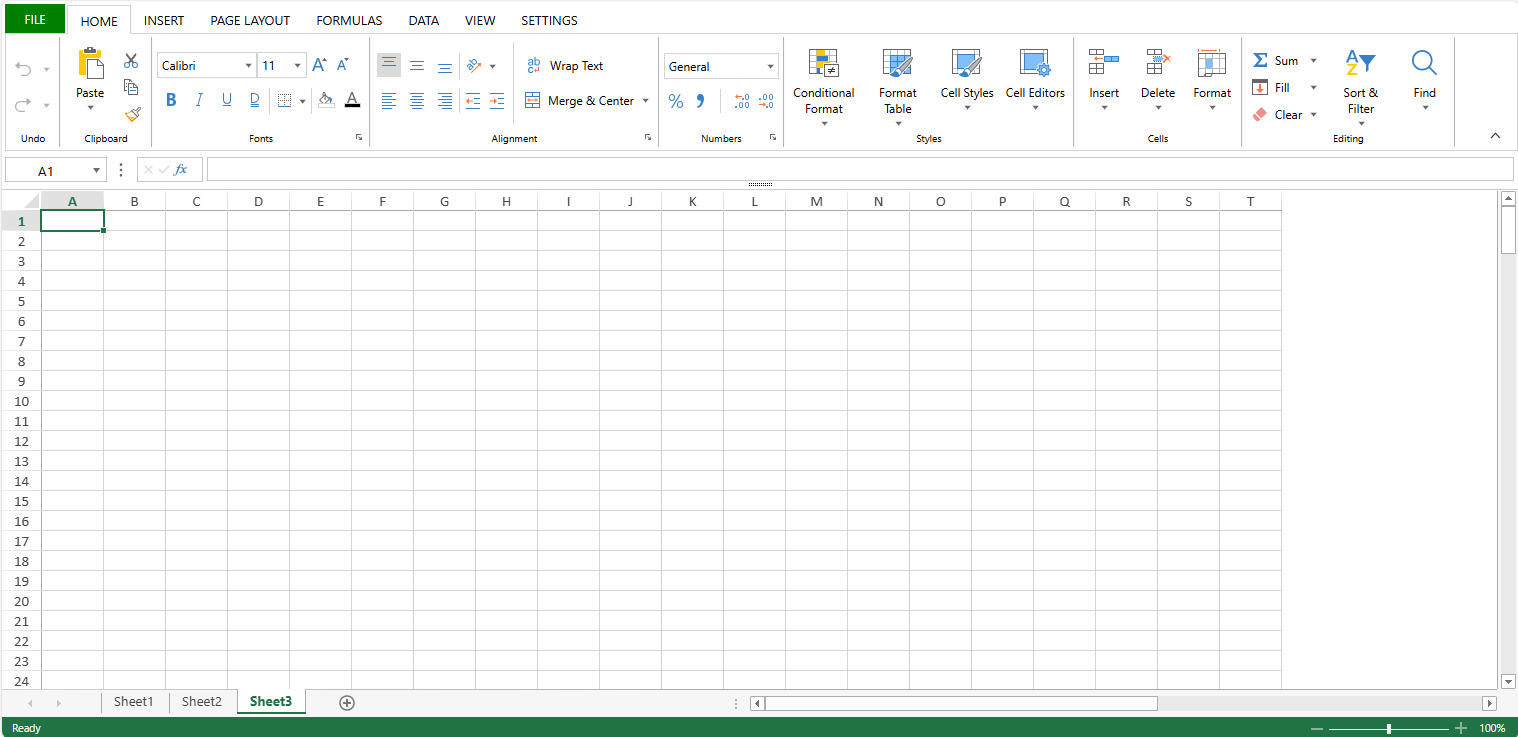Click the Find magnifier icon
The image size is (1518, 737).
[x=1424, y=63]
